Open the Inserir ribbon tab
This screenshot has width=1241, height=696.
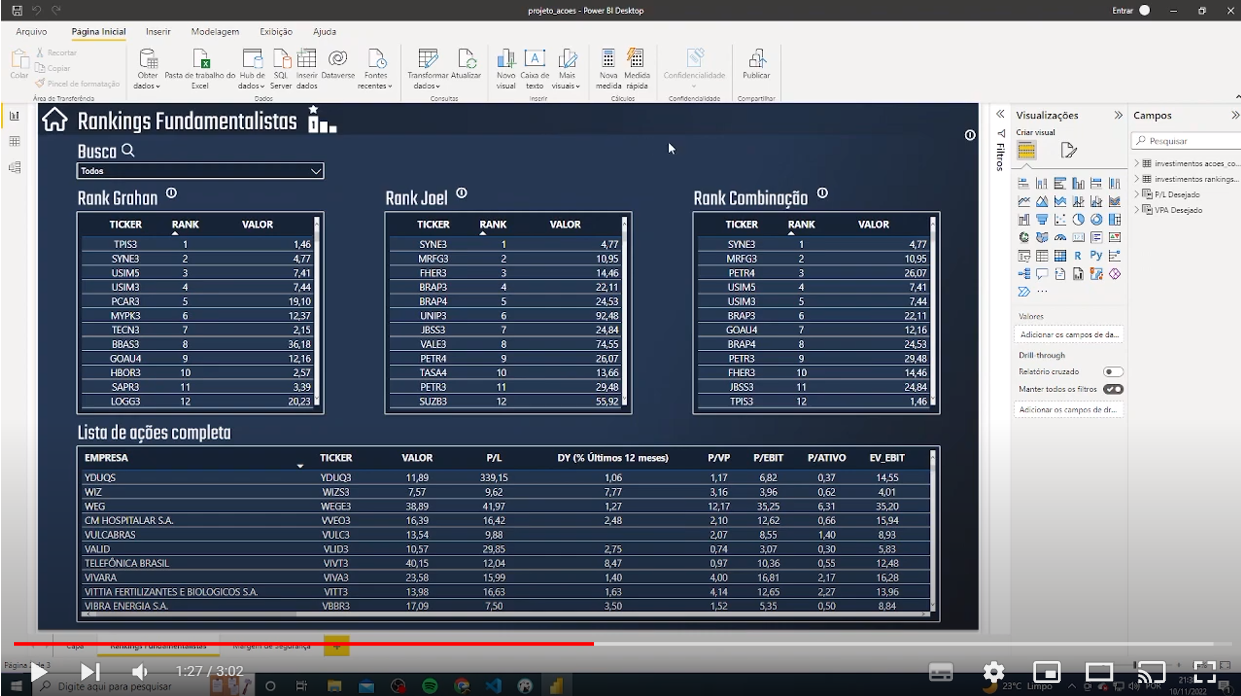158,32
